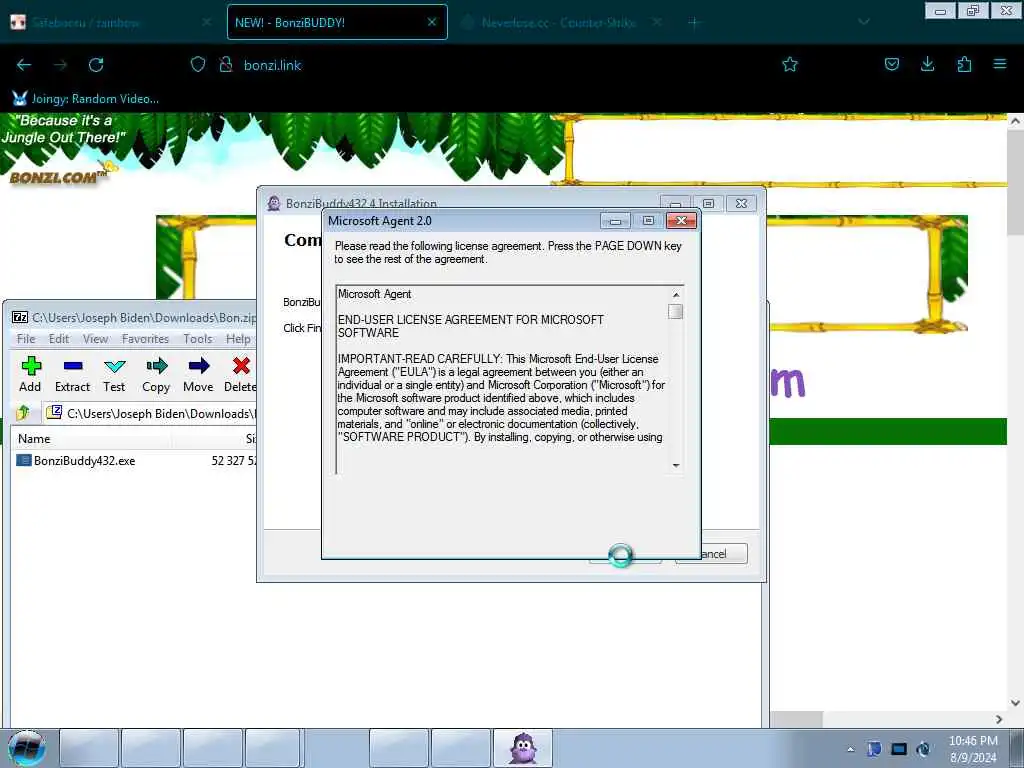Open Joingy: Random Video bookmark
This screenshot has width=1024, height=768.
(x=86, y=99)
